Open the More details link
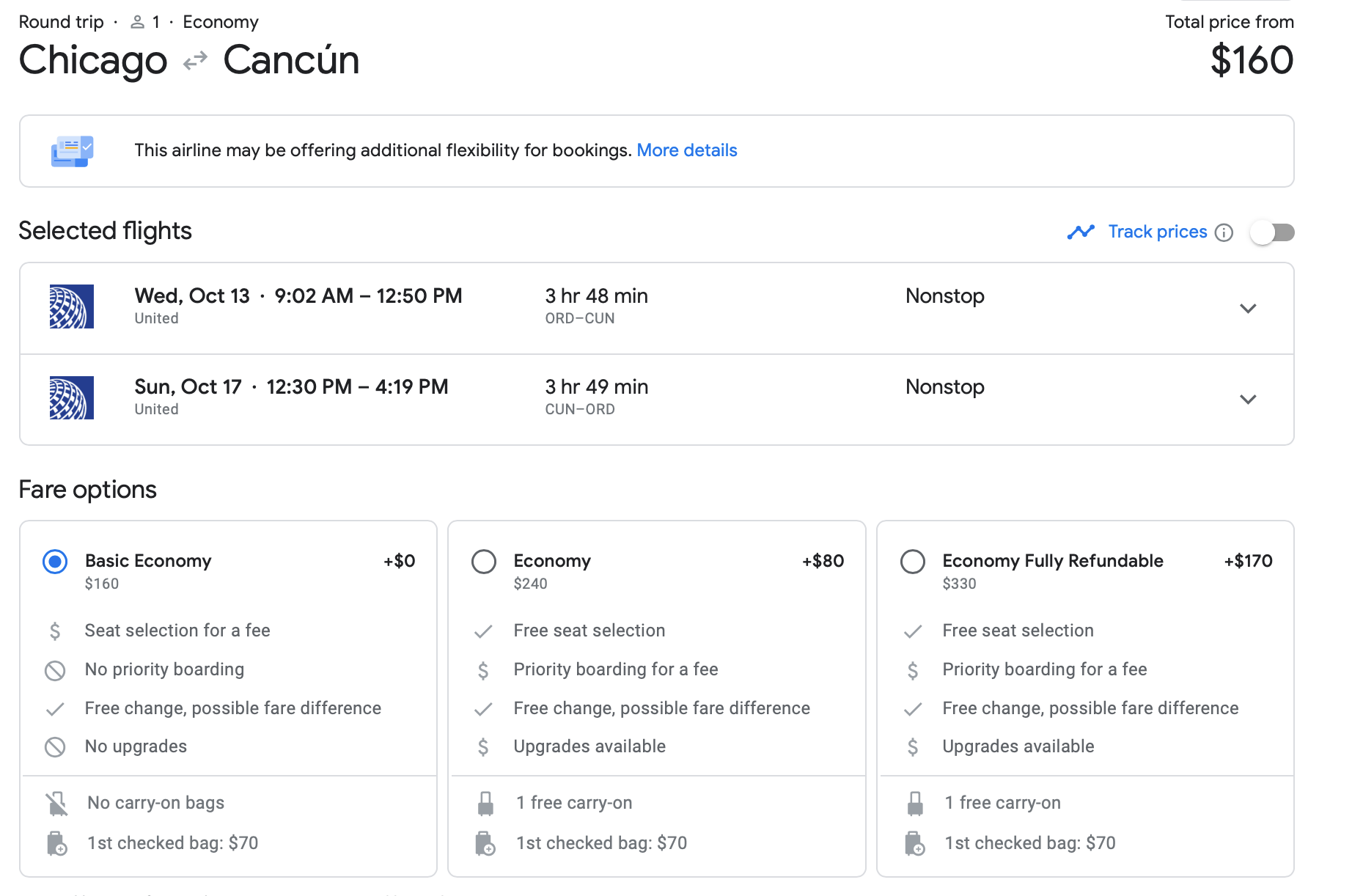This screenshot has width=1352, height=896. (686, 150)
